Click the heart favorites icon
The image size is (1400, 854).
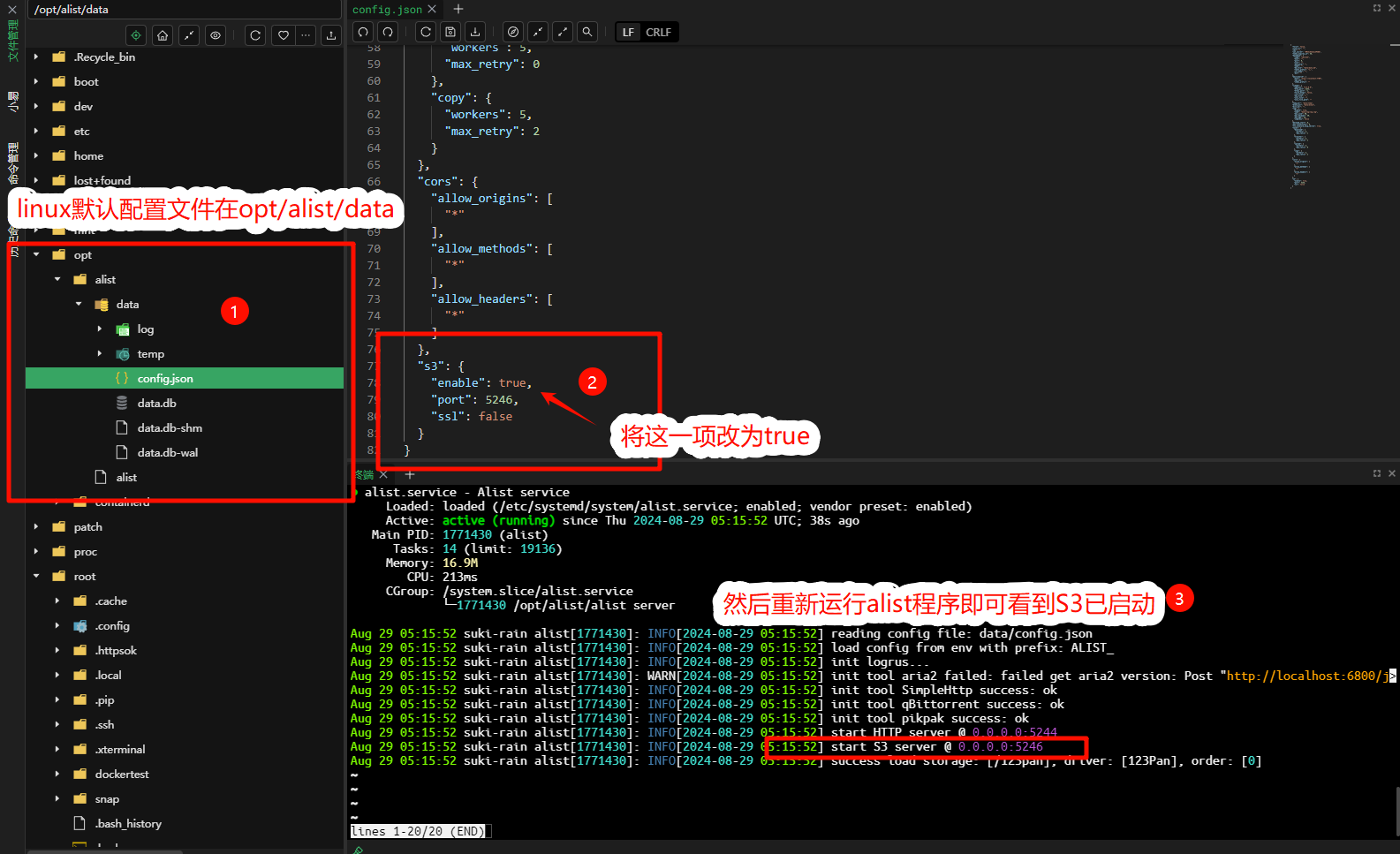click(283, 35)
